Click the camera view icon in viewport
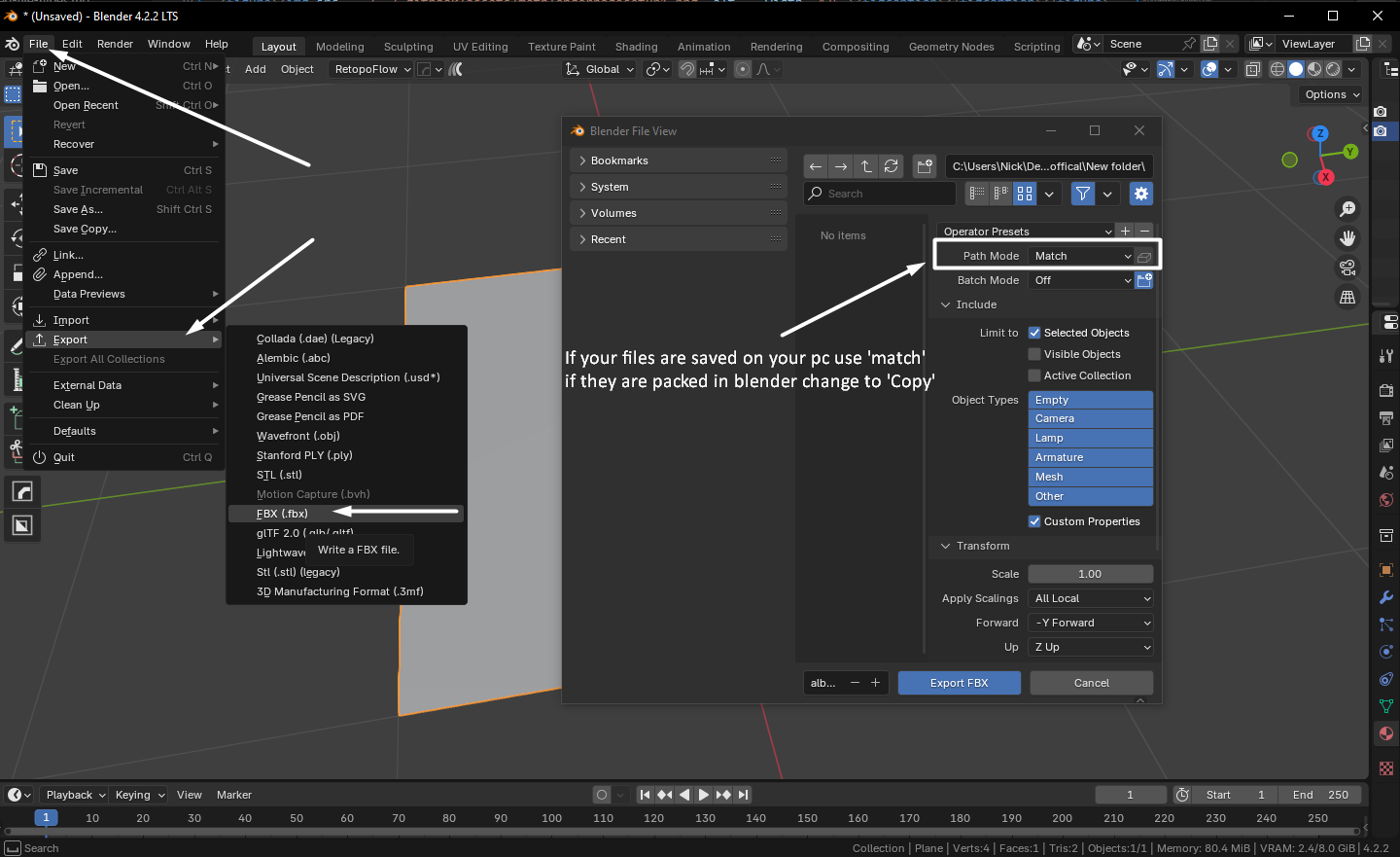 (x=1347, y=268)
